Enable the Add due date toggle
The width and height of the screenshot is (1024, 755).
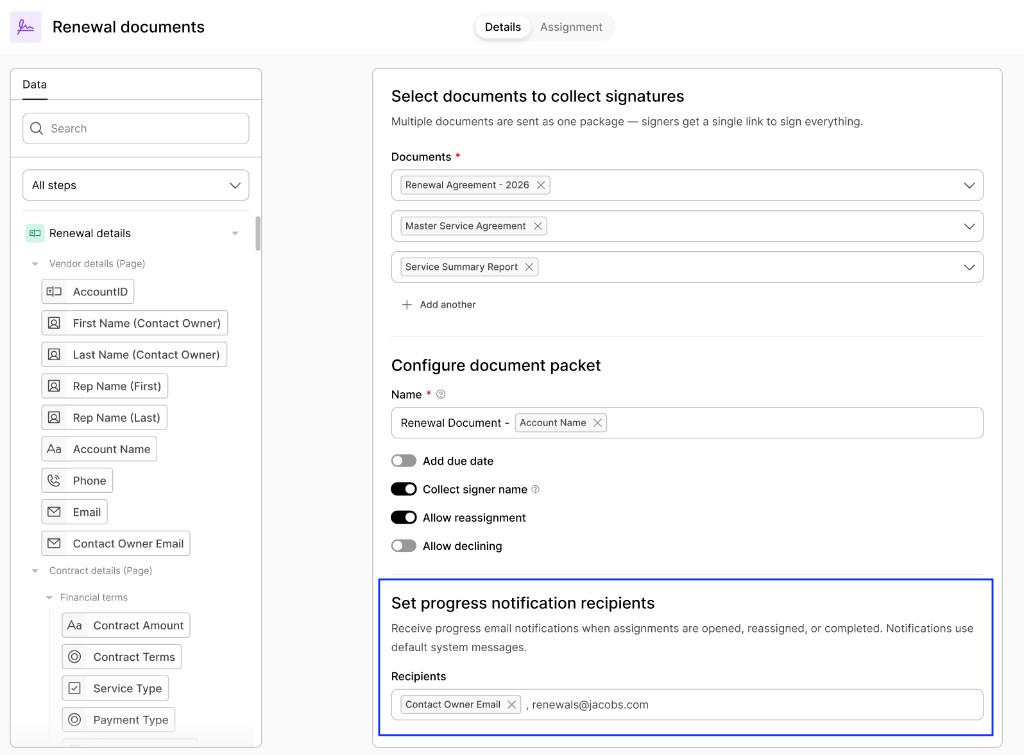(x=404, y=461)
